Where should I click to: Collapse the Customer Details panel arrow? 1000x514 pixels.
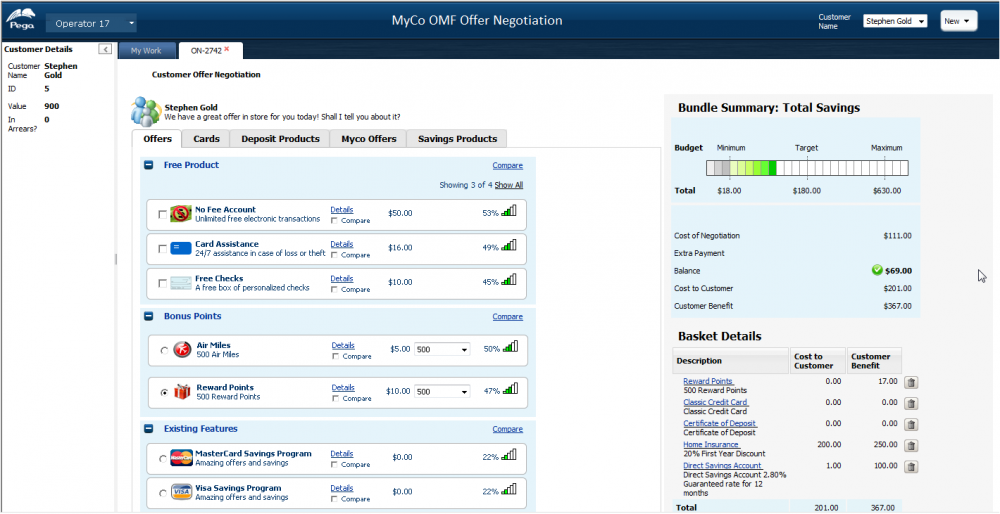[105, 48]
